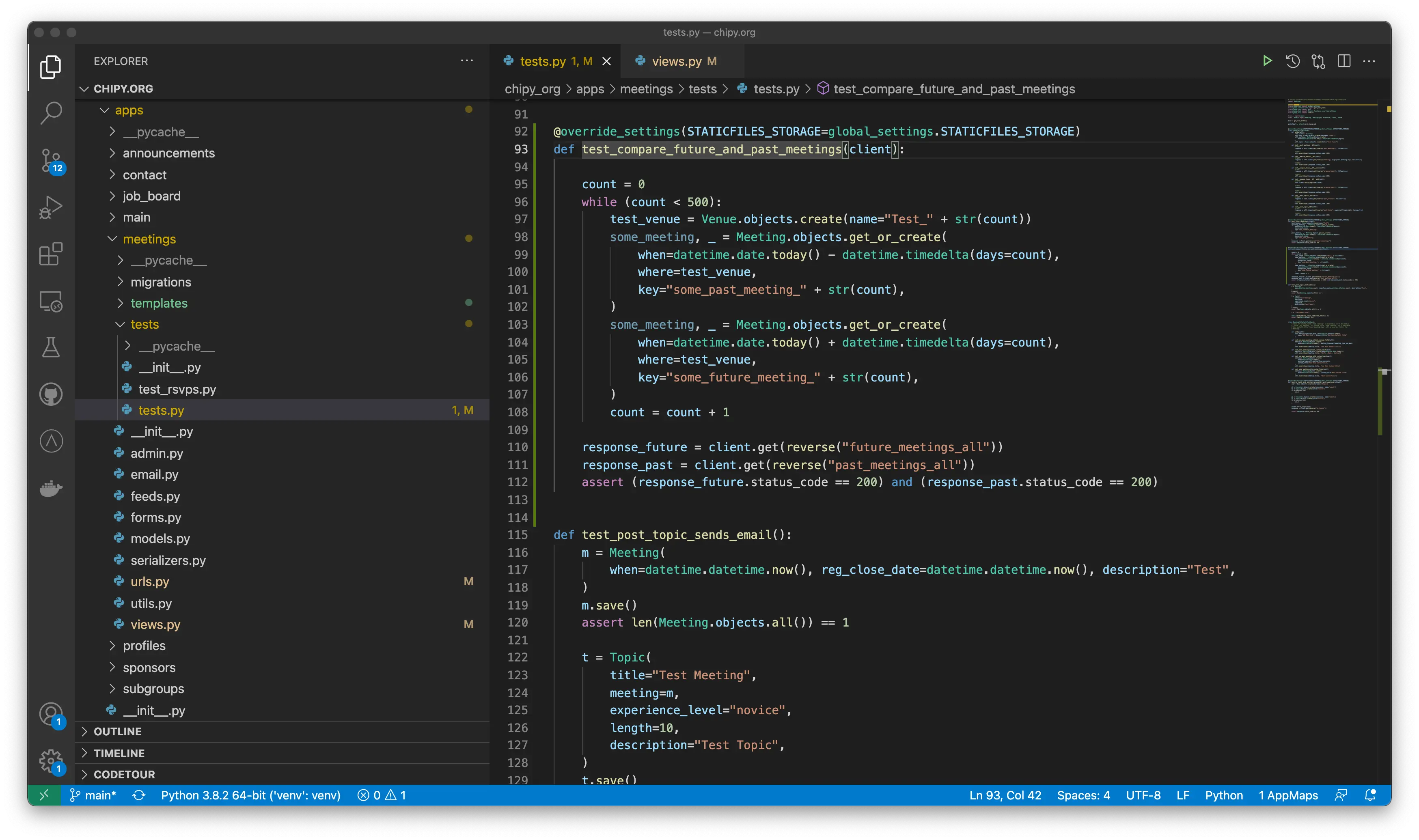Expand the TIMELINE panel
Screen dimensions: 1419x840
(282, 753)
